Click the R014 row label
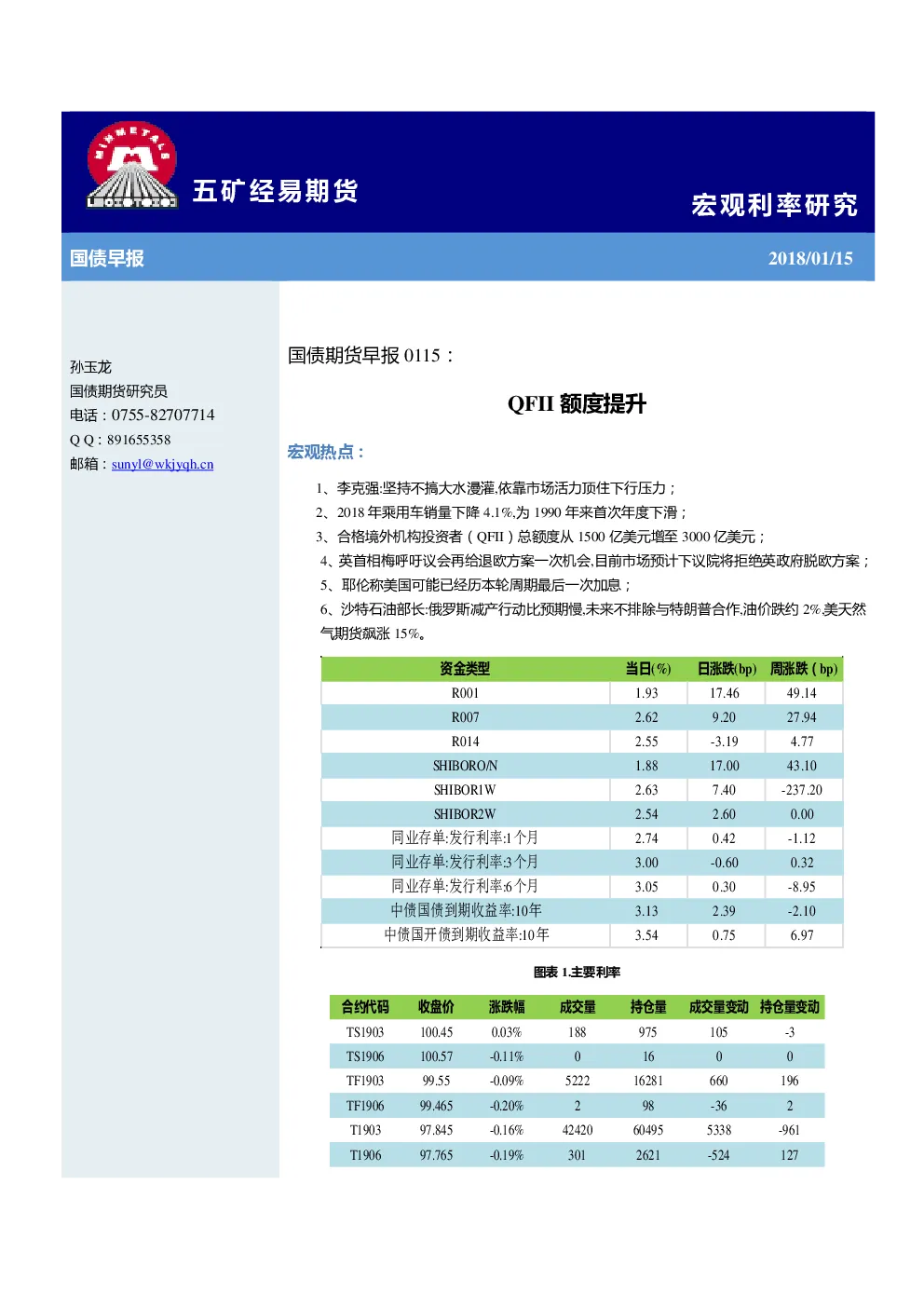The width and height of the screenshot is (924, 1307). coord(465,742)
